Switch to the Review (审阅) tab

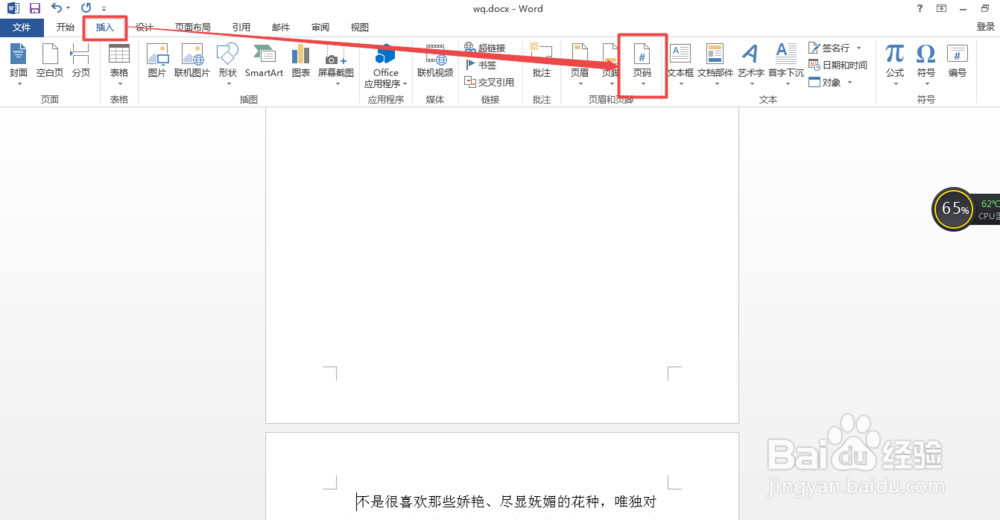(320, 27)
